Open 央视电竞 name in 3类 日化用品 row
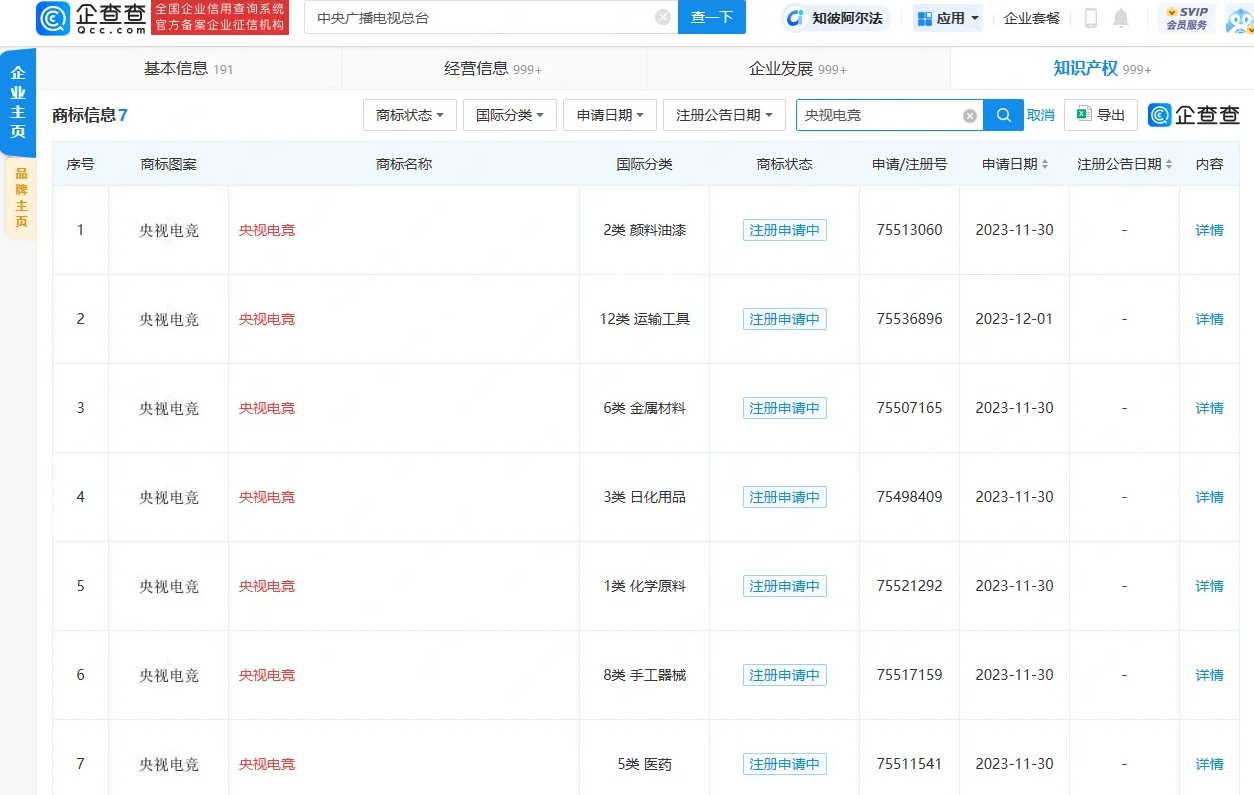The width and height of the screenshot is (1254, 795). tap(267, 497)
